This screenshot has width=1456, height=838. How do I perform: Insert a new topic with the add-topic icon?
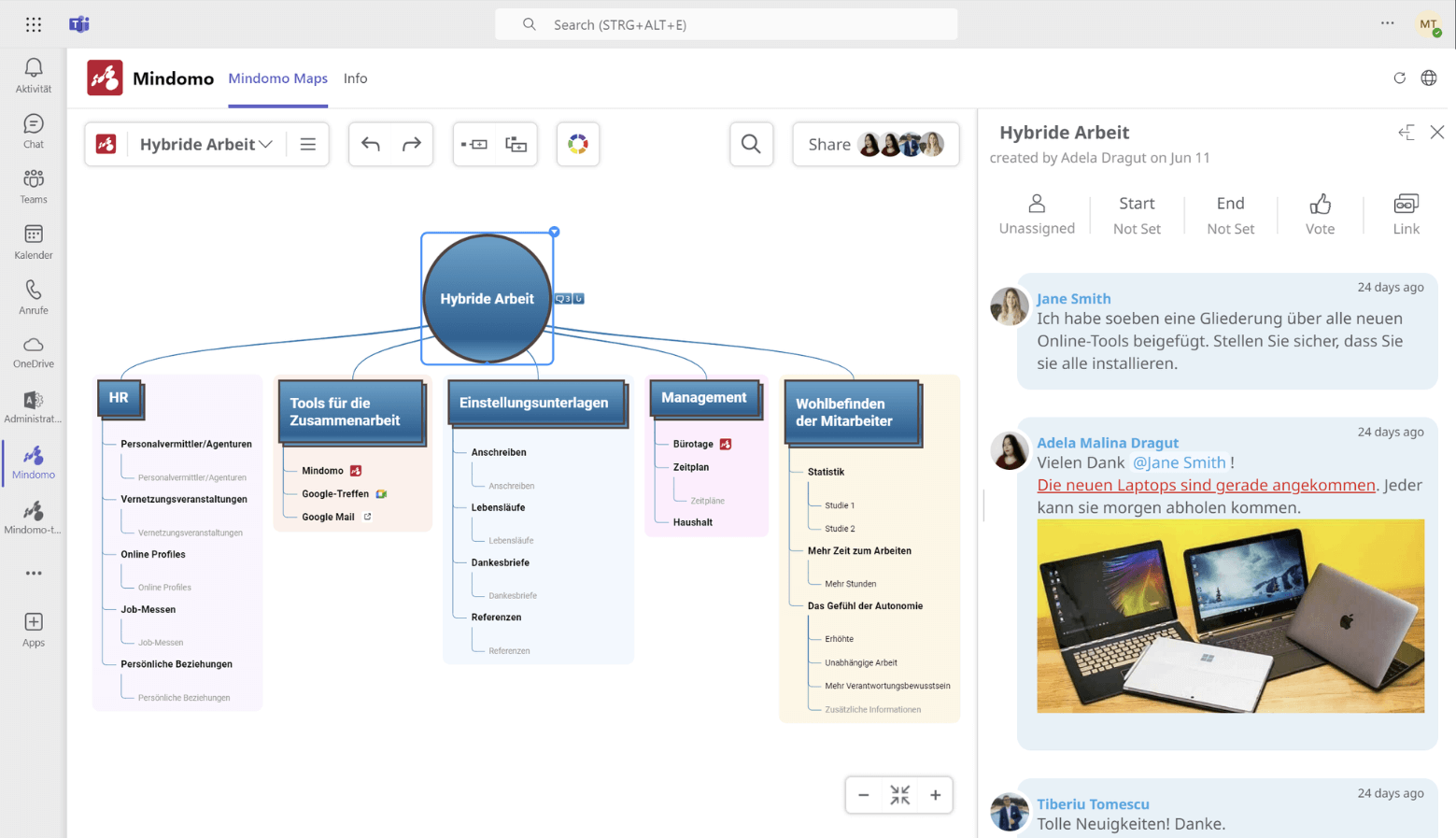474,144
